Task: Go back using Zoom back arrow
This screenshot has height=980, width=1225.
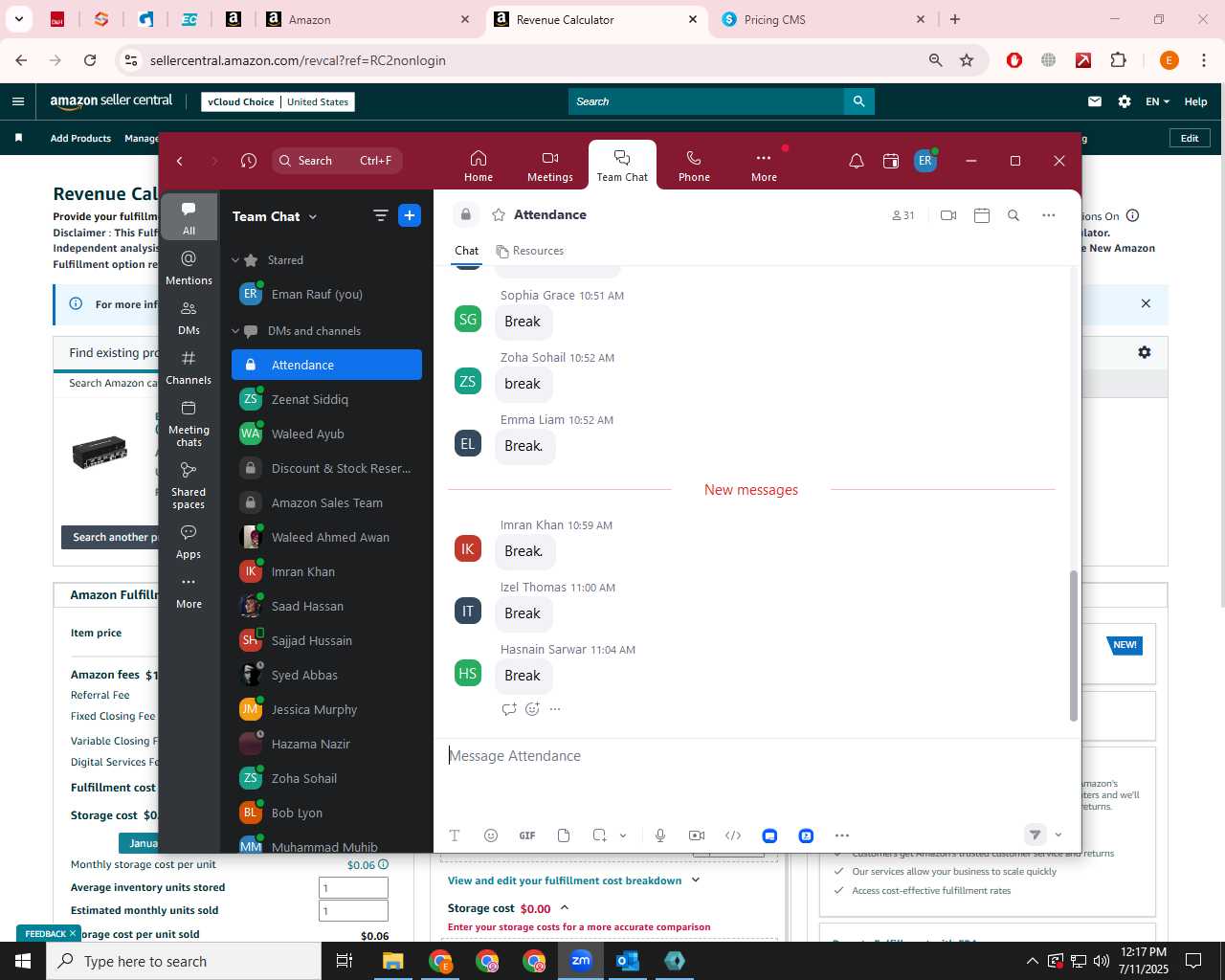Action: (180, 161)
